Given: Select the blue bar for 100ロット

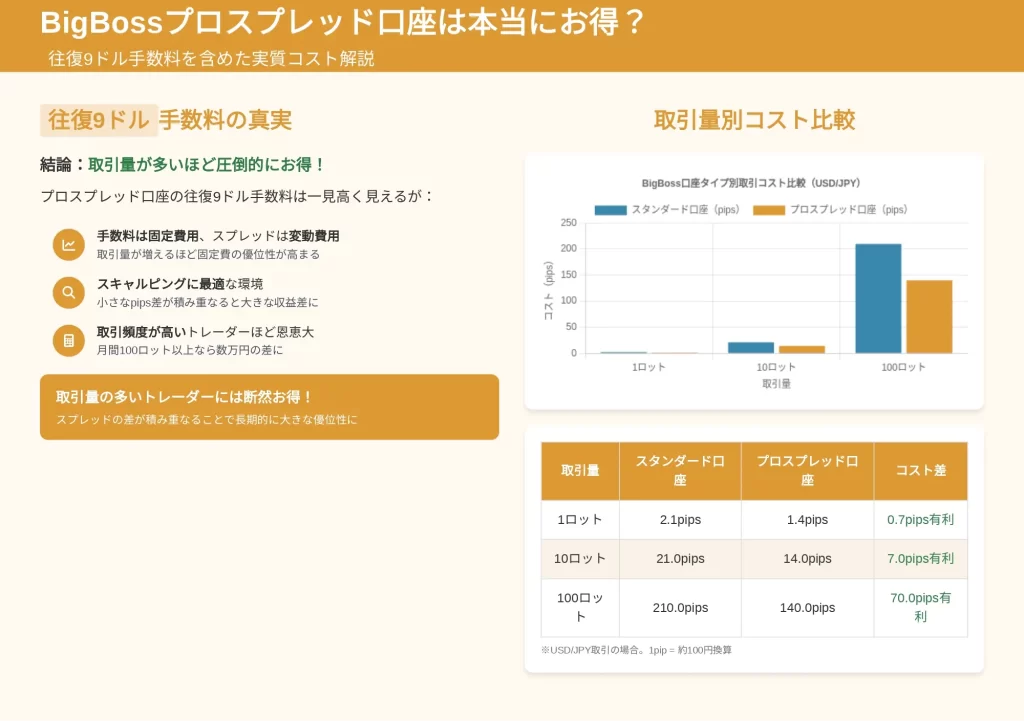Looking at the screenshot, I should point(878,298).
